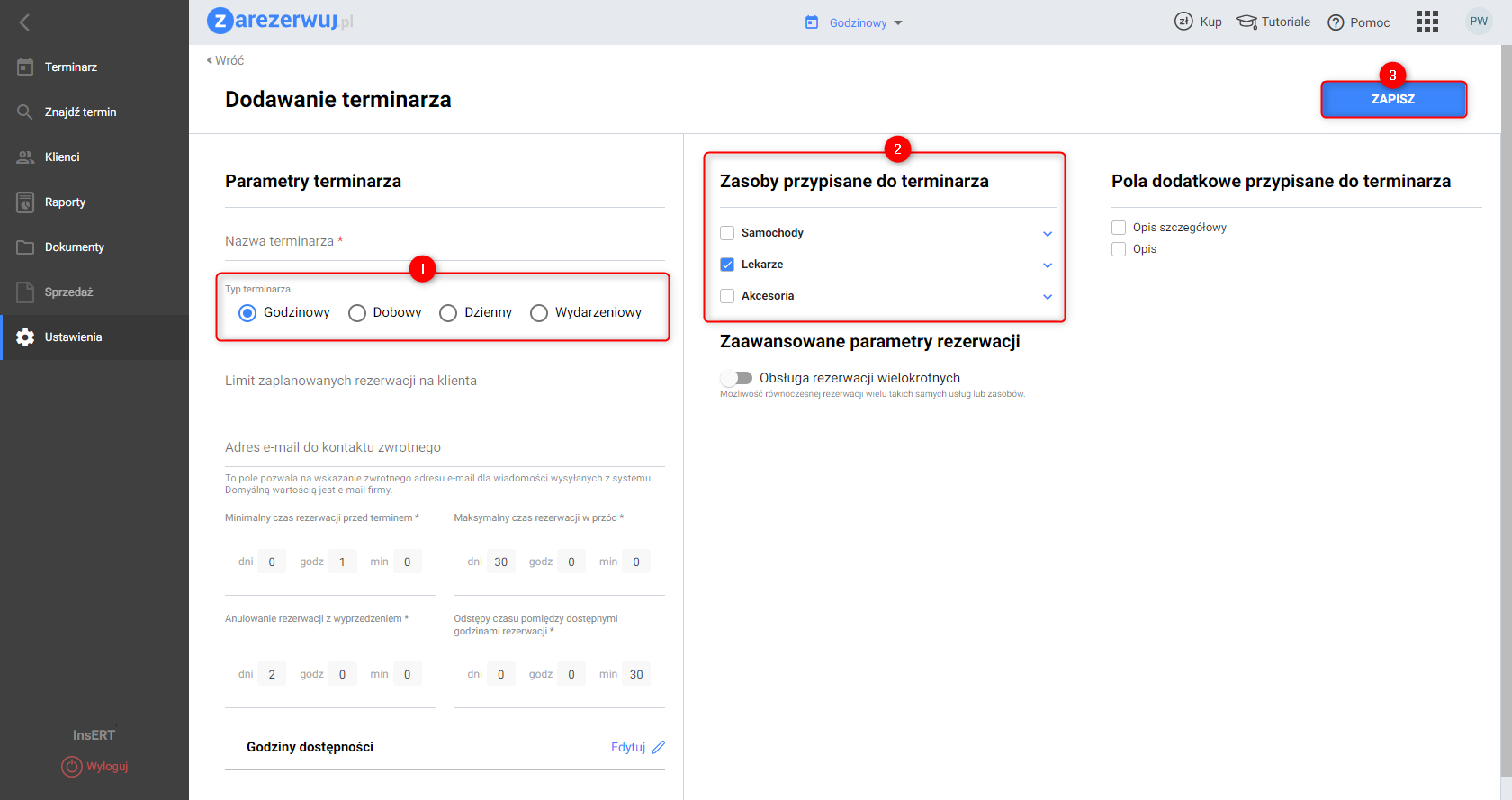Expand the Lekarze resource chevron

coord(1048,265)
